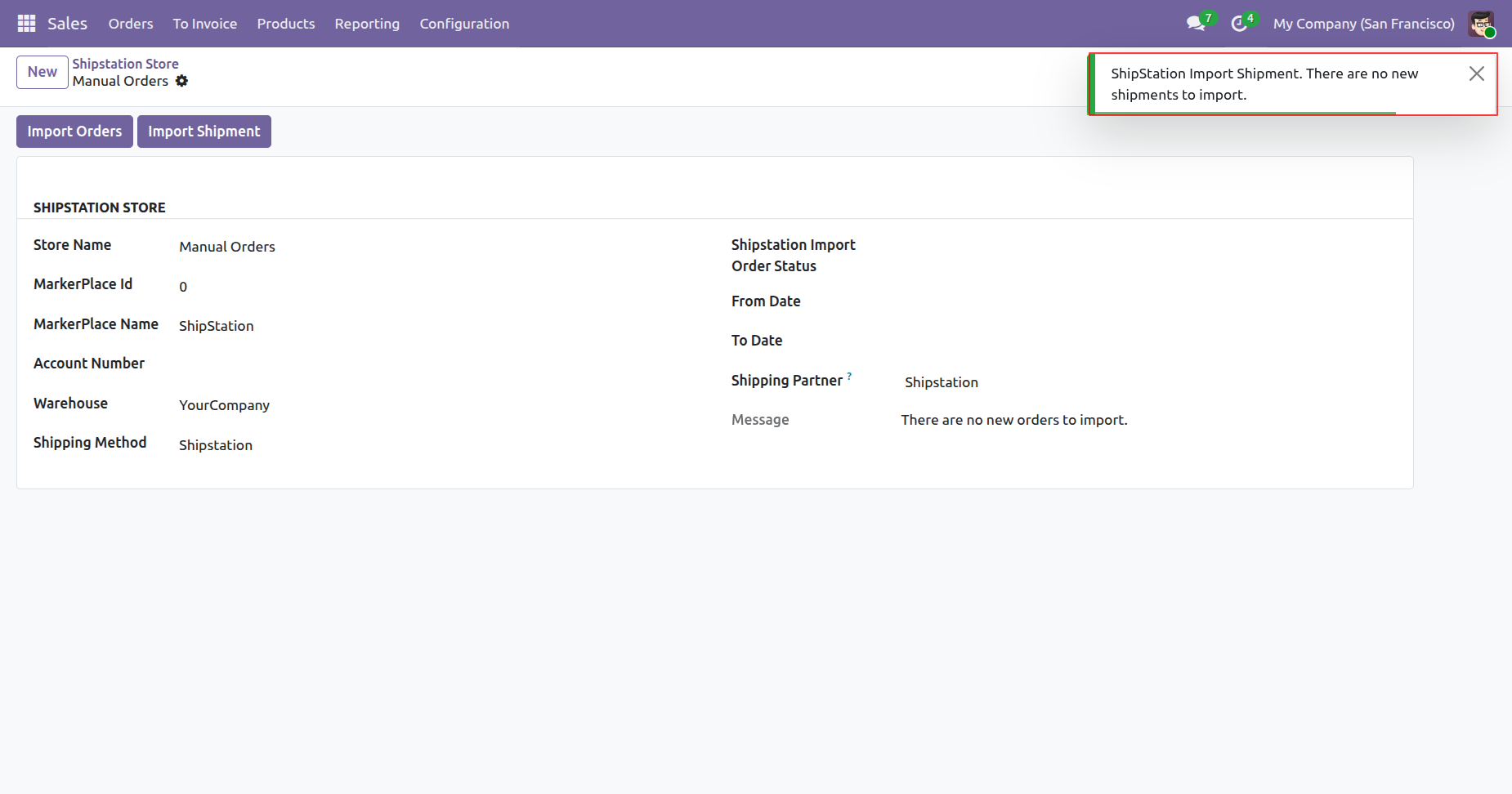Click the MarkerPlace Id value 0
Image resolution: width=1512 pixels, height=794 pixels.
tap(183, 287)
